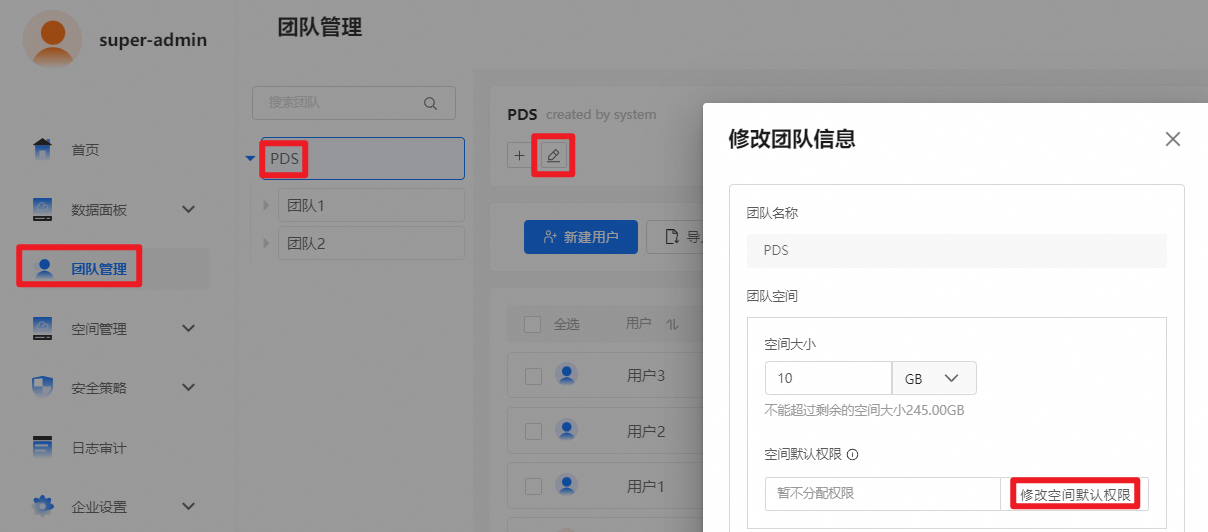The height and width of the screenshot is (532, 1208).
Task: Click the 首页 home icon
Action: pyautogui.click(x=42, y=149)
